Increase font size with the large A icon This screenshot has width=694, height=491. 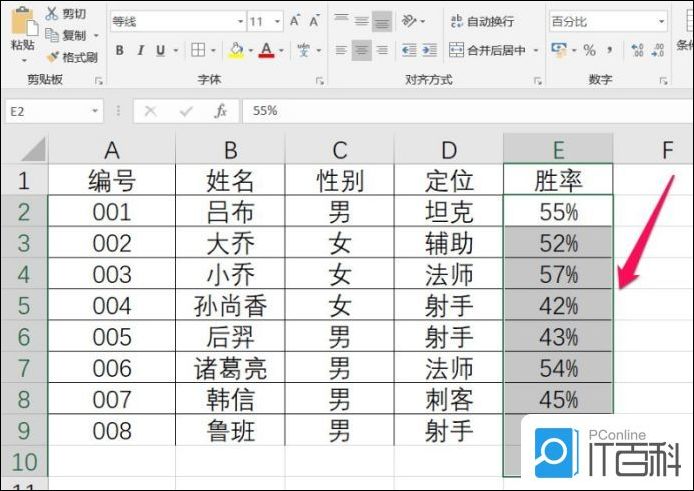point(295,21)
